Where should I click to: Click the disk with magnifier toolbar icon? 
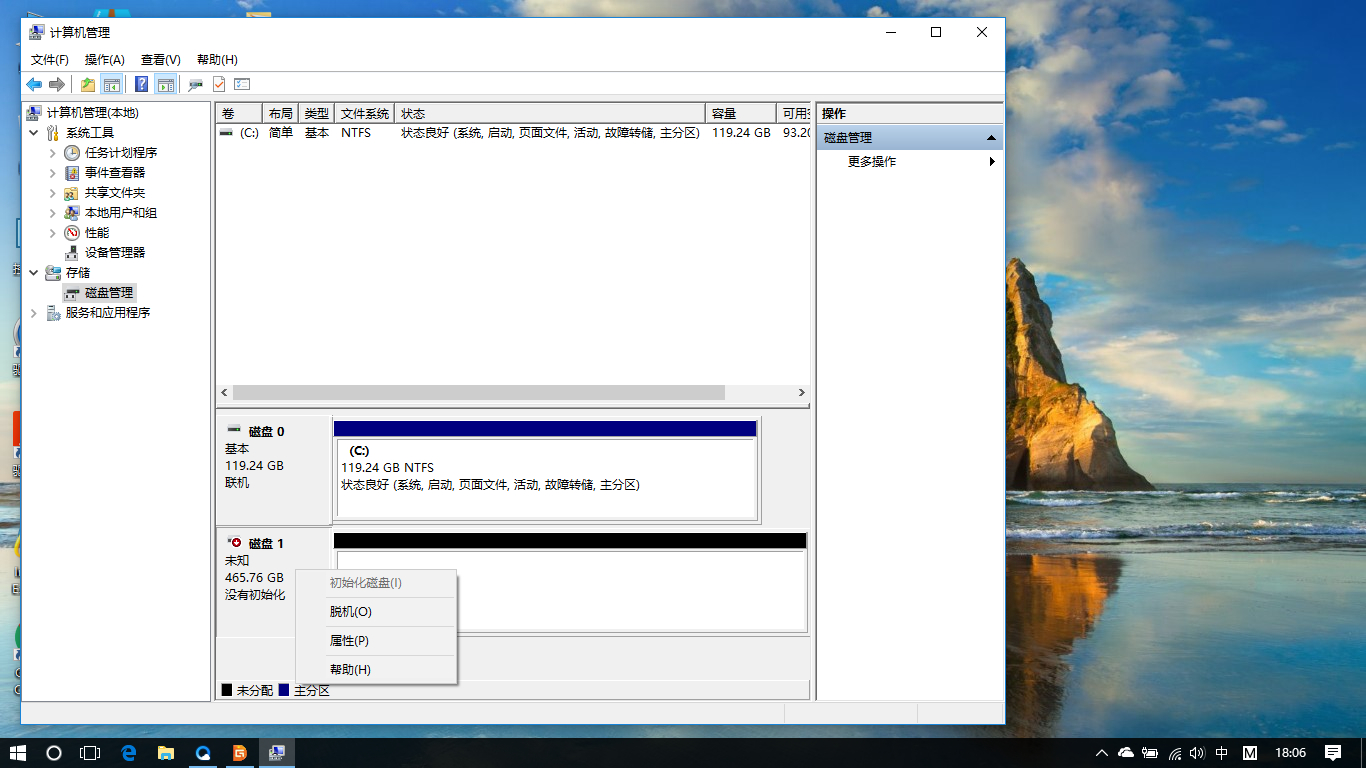[x=195, y=85]
